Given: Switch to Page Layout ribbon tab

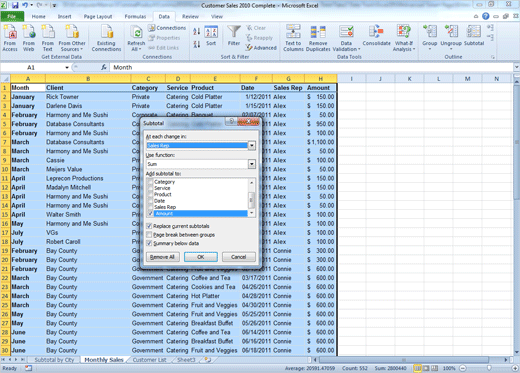Looking at the screenshot, I should coord(98,16).
